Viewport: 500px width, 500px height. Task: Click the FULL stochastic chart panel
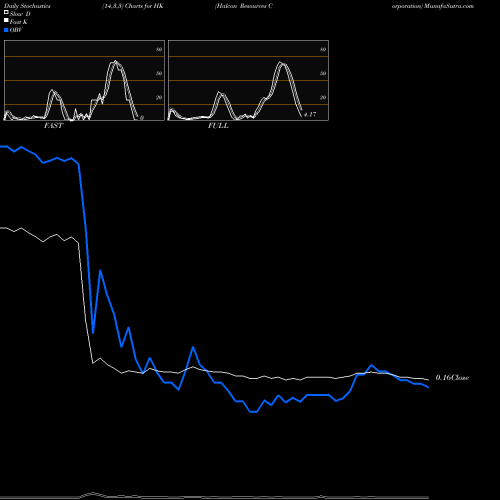(x=248, y=80)
